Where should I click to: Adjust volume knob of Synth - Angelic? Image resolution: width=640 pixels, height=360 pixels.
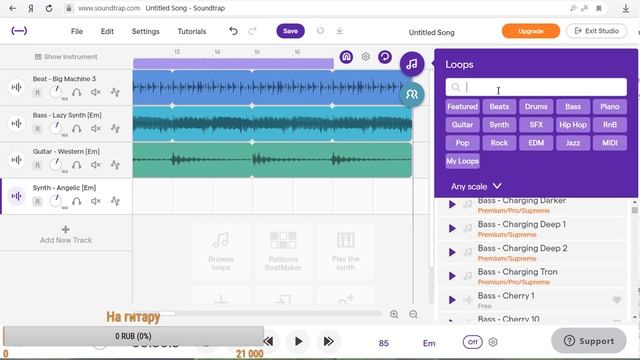[x=56, y=201]
